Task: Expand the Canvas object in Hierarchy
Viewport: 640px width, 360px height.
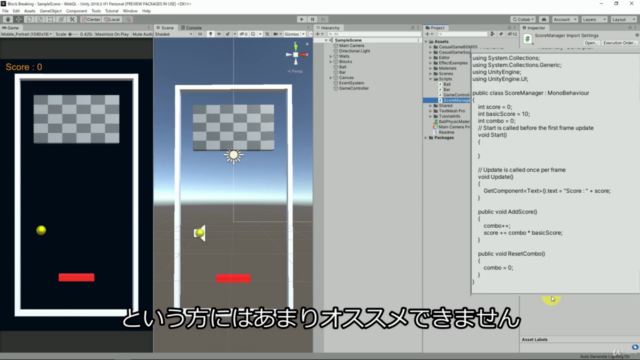Action: tap(331, 78)
